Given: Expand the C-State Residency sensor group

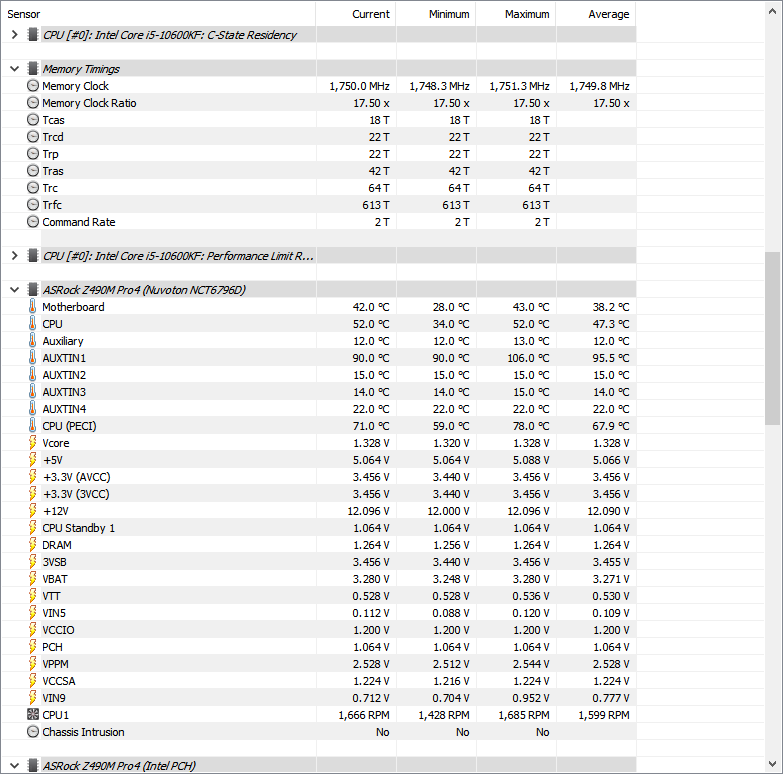Looking at the screenshot, I should tap(14, 35).
